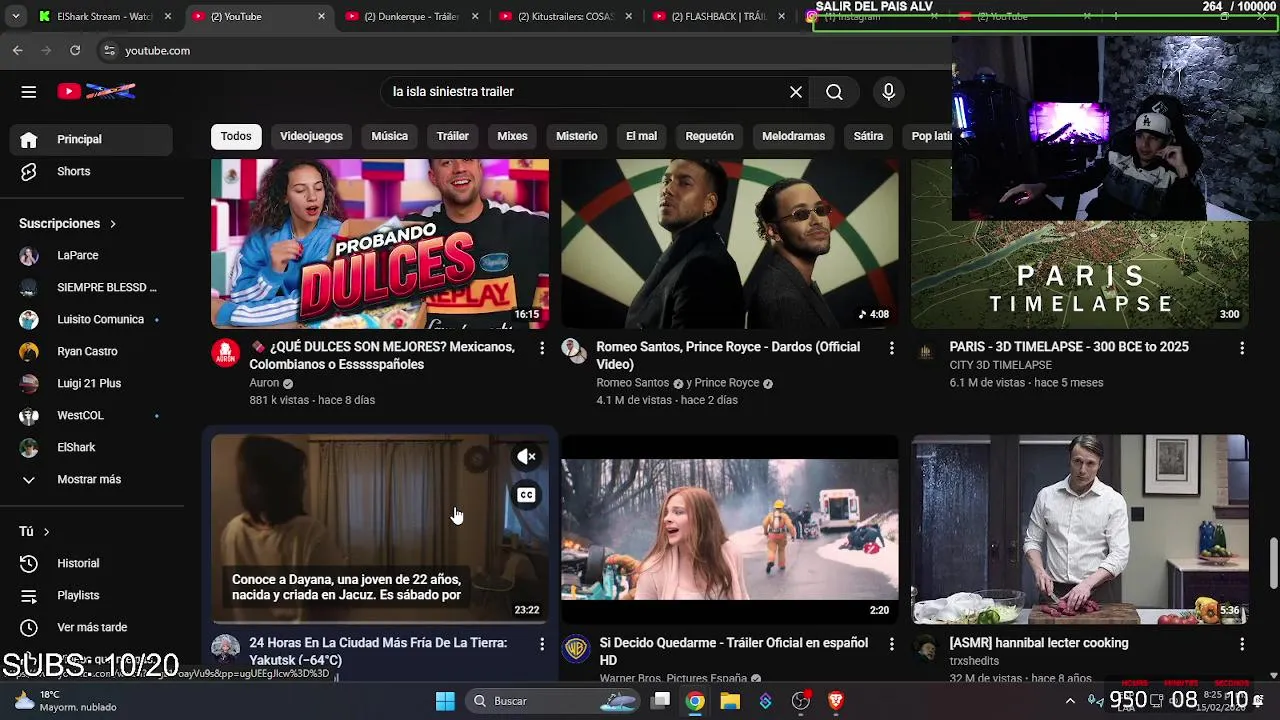Image resolution: width=1280 pixels, height=720 pixels.
Task: Select the El mal filter chip
Action: point(641,136)
